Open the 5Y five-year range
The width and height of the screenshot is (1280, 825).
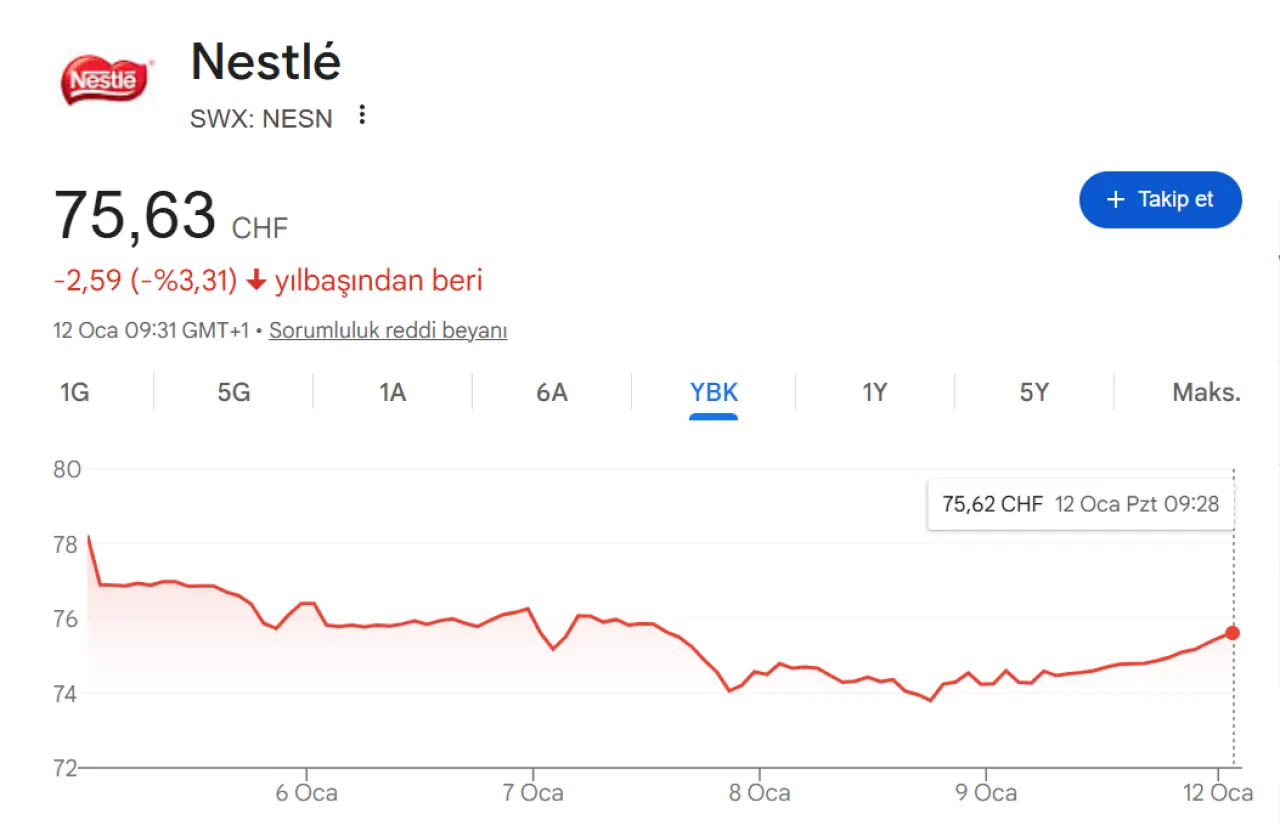point(1034,392)
